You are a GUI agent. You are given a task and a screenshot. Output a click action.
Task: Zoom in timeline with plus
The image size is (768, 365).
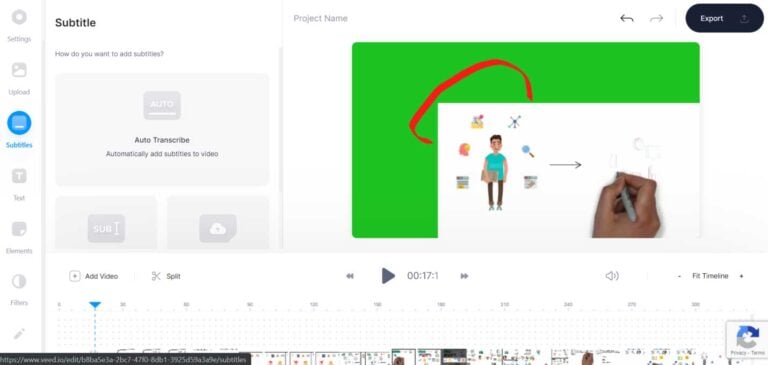tap(741, 276)
